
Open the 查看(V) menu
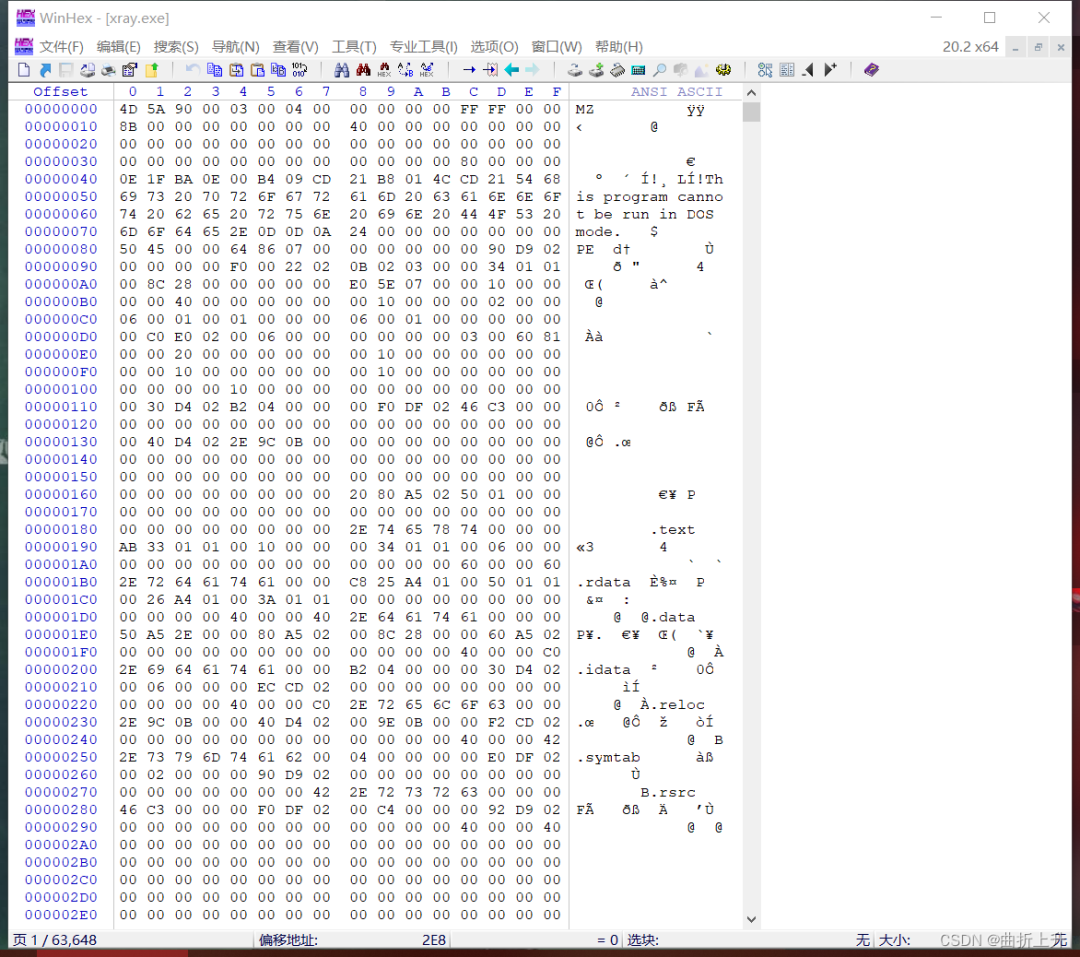(295, 46)
